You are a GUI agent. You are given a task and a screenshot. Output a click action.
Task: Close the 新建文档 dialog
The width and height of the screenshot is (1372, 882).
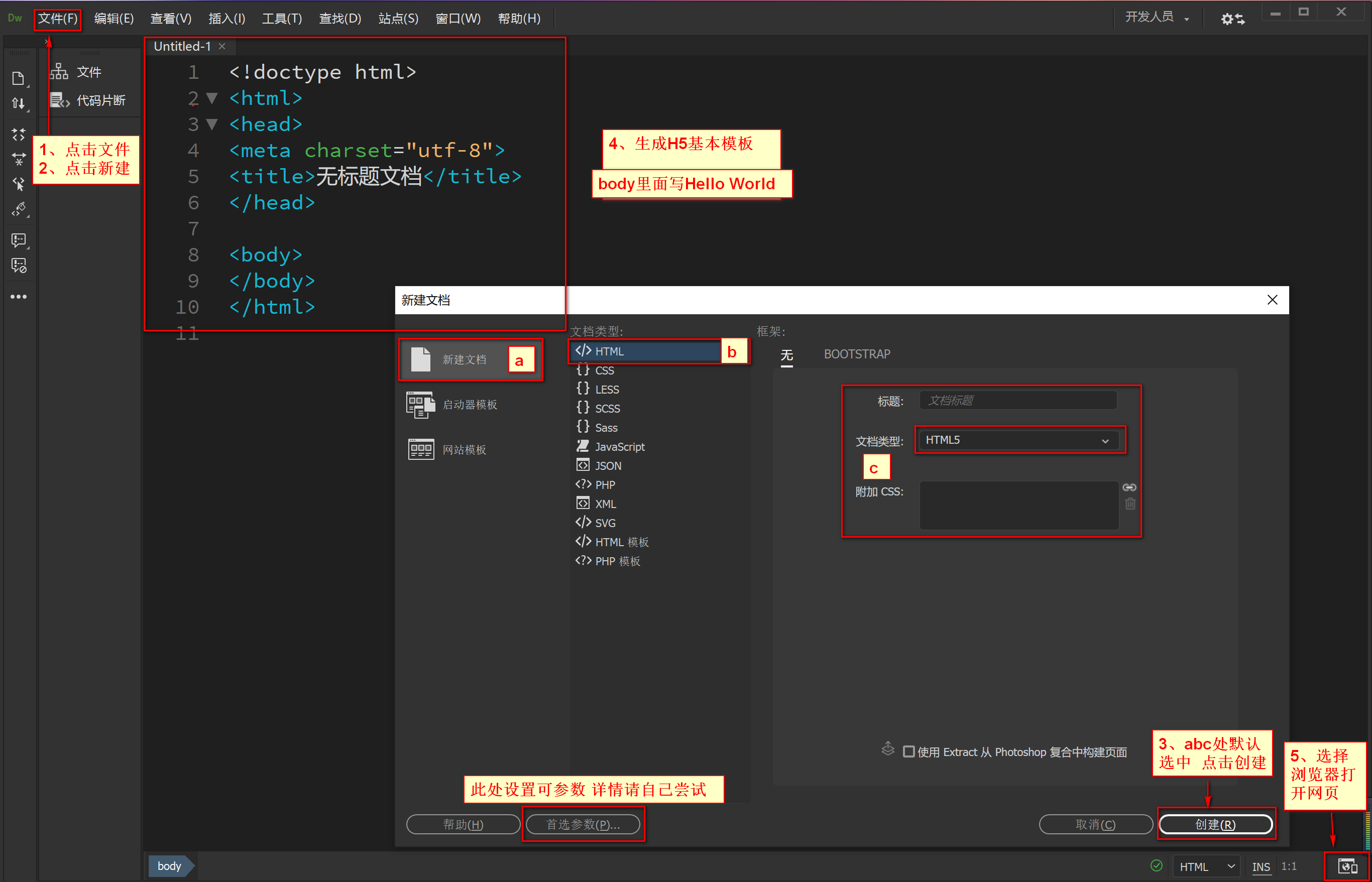pos(1273,300)
